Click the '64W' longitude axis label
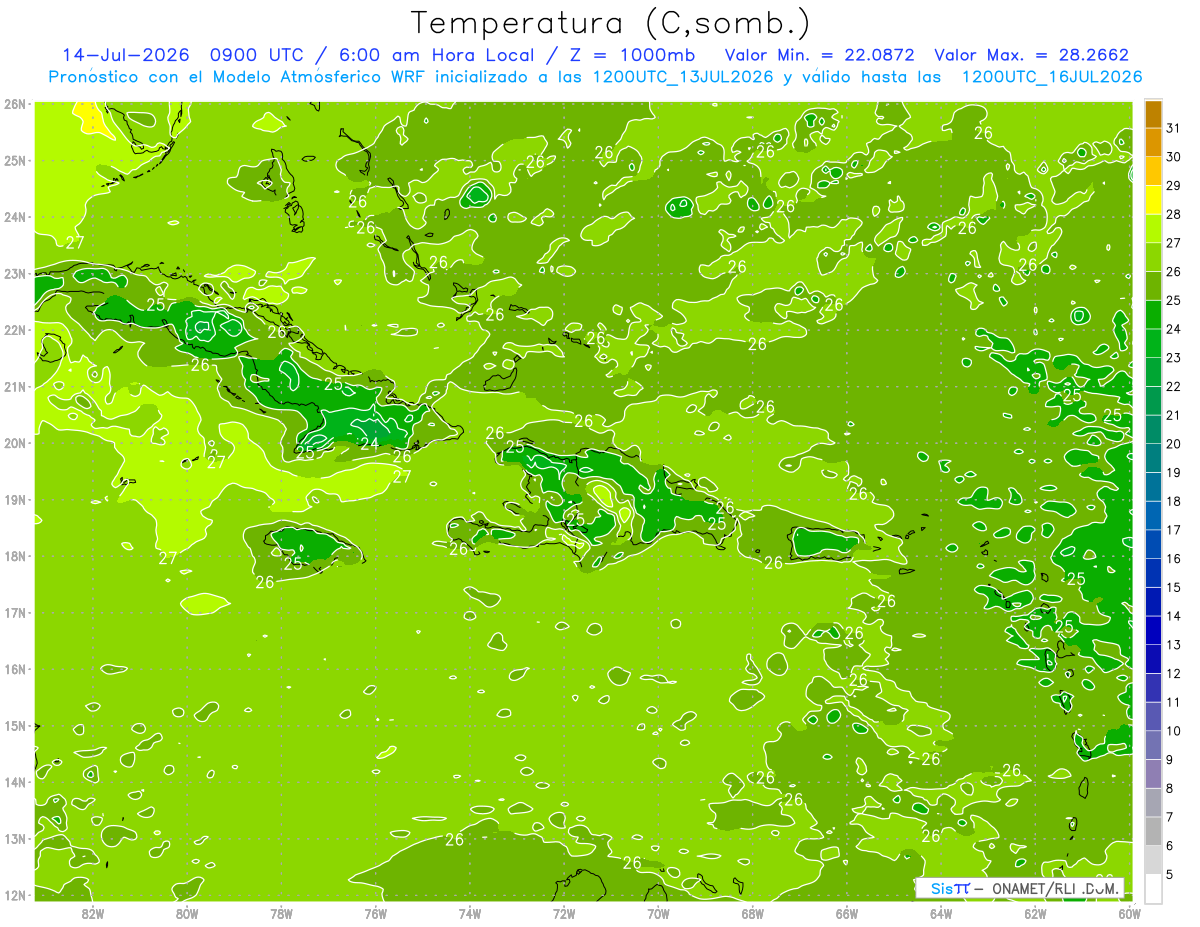 tap(941, 912)
